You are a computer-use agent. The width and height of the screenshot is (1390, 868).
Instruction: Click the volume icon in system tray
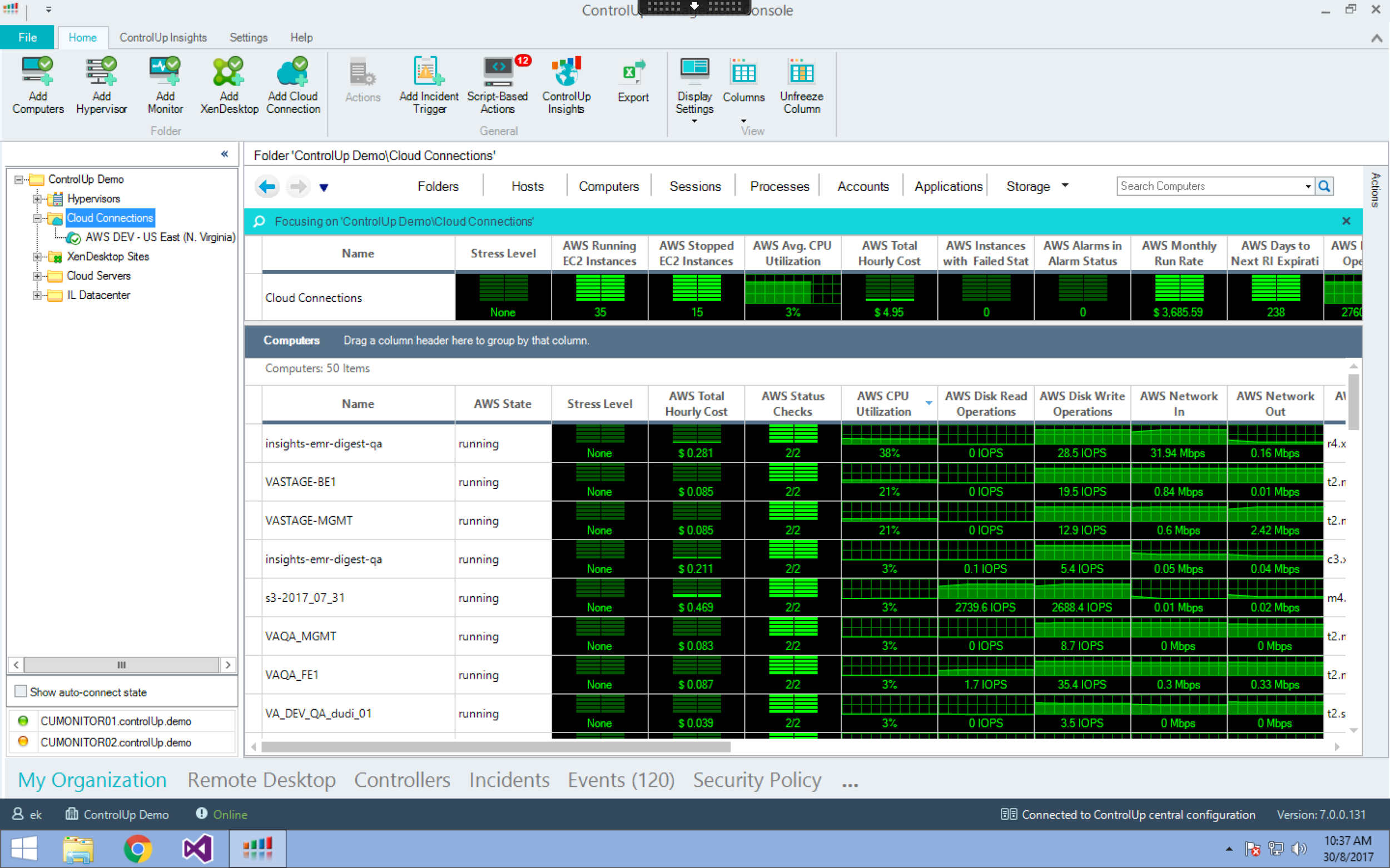click(1298, 849)
